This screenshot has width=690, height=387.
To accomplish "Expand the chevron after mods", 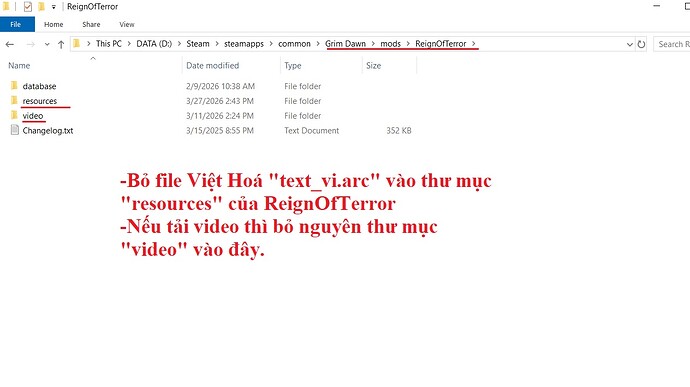I will 408,44.
